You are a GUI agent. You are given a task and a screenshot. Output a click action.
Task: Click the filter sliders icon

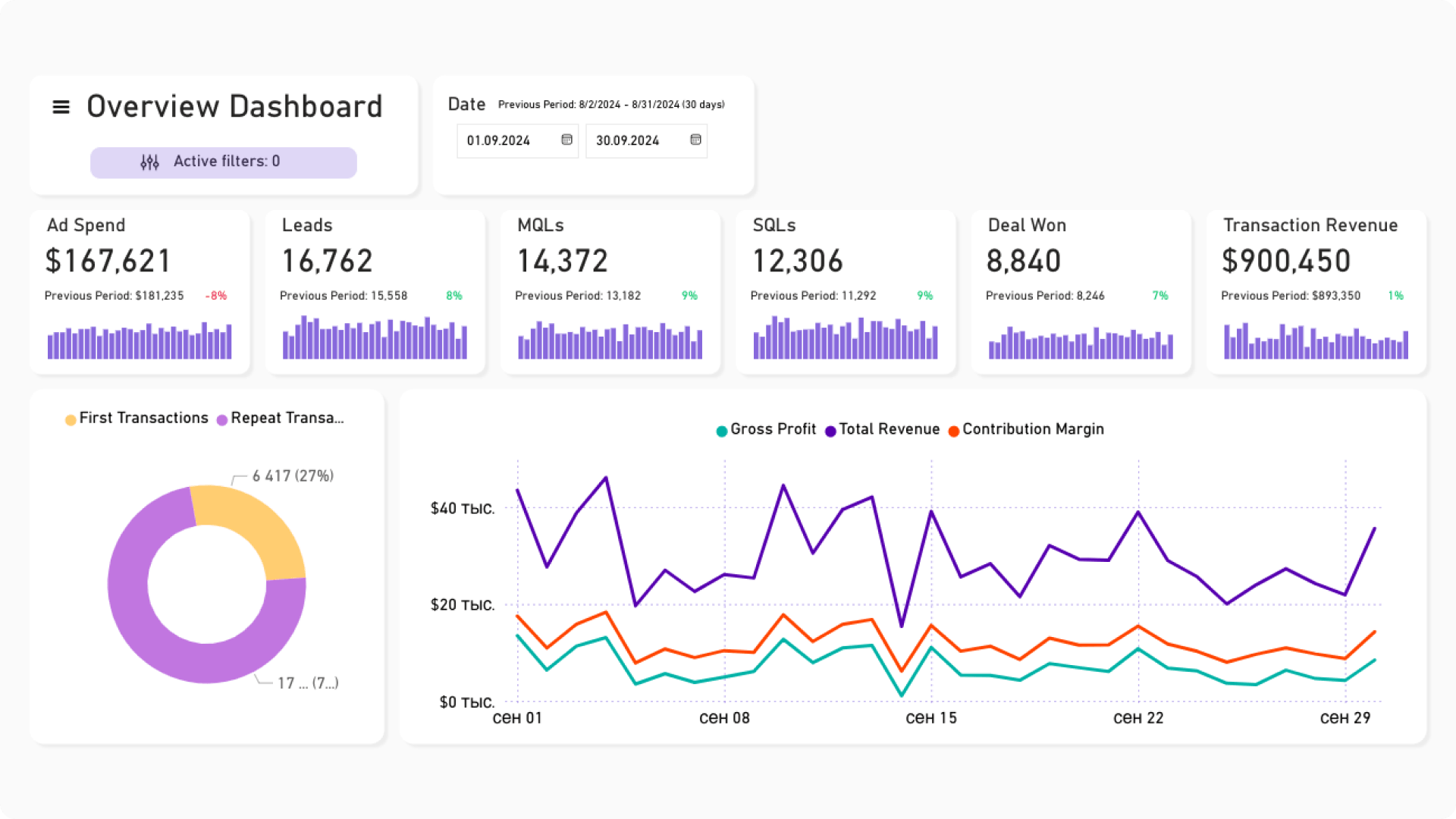coord(149,162)
